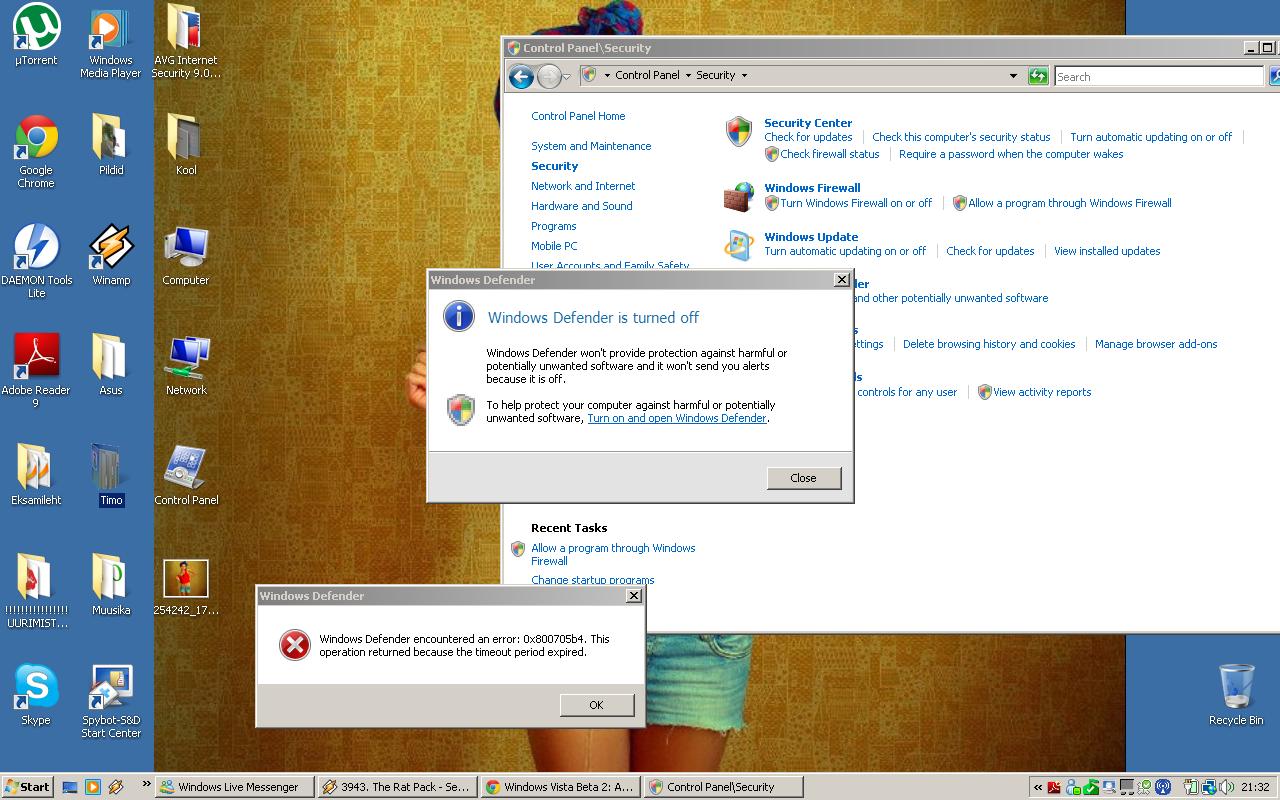
Task: Open Adobe Reader 9 shortcut
Action: [36, 358]
